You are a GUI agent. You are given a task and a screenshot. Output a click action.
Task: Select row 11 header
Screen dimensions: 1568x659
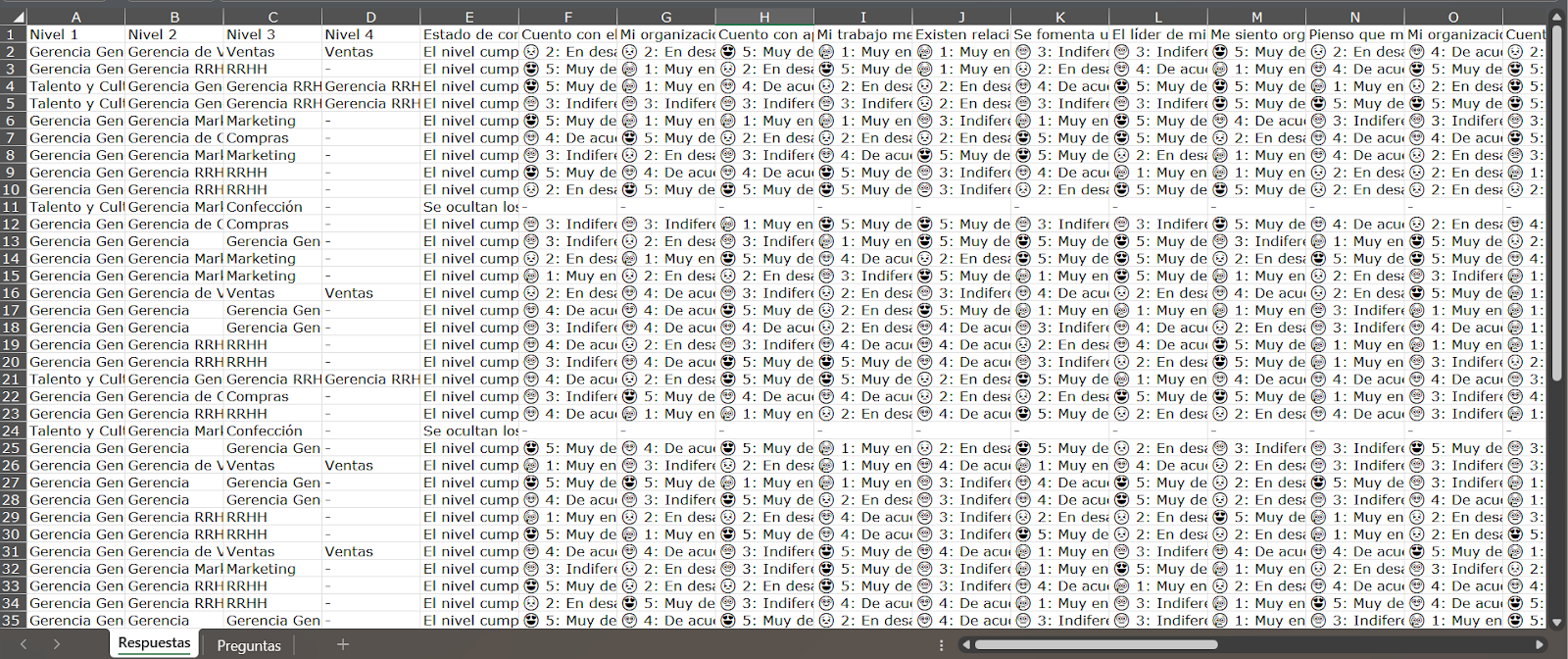[x=12, y=207]
